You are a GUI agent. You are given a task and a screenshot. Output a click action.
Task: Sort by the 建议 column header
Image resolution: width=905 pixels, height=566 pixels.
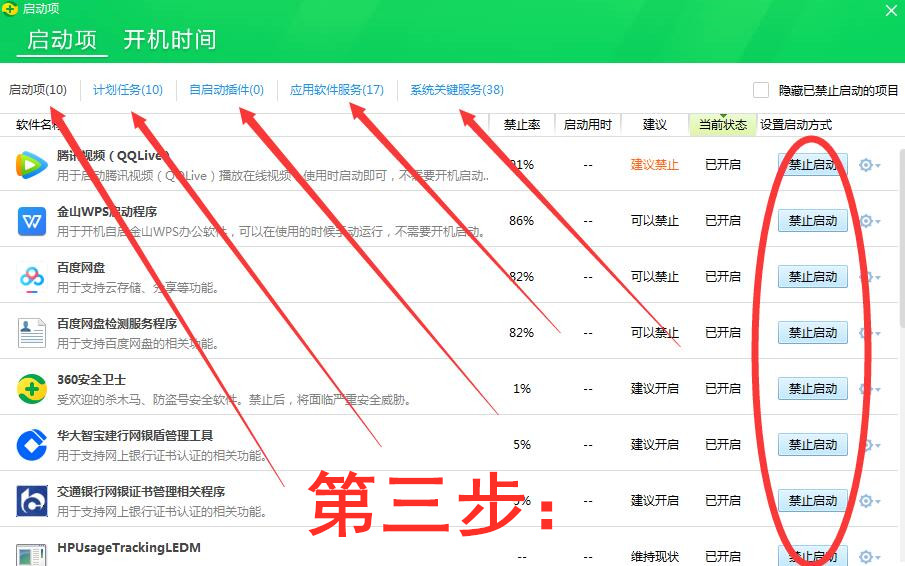point(655,125)
